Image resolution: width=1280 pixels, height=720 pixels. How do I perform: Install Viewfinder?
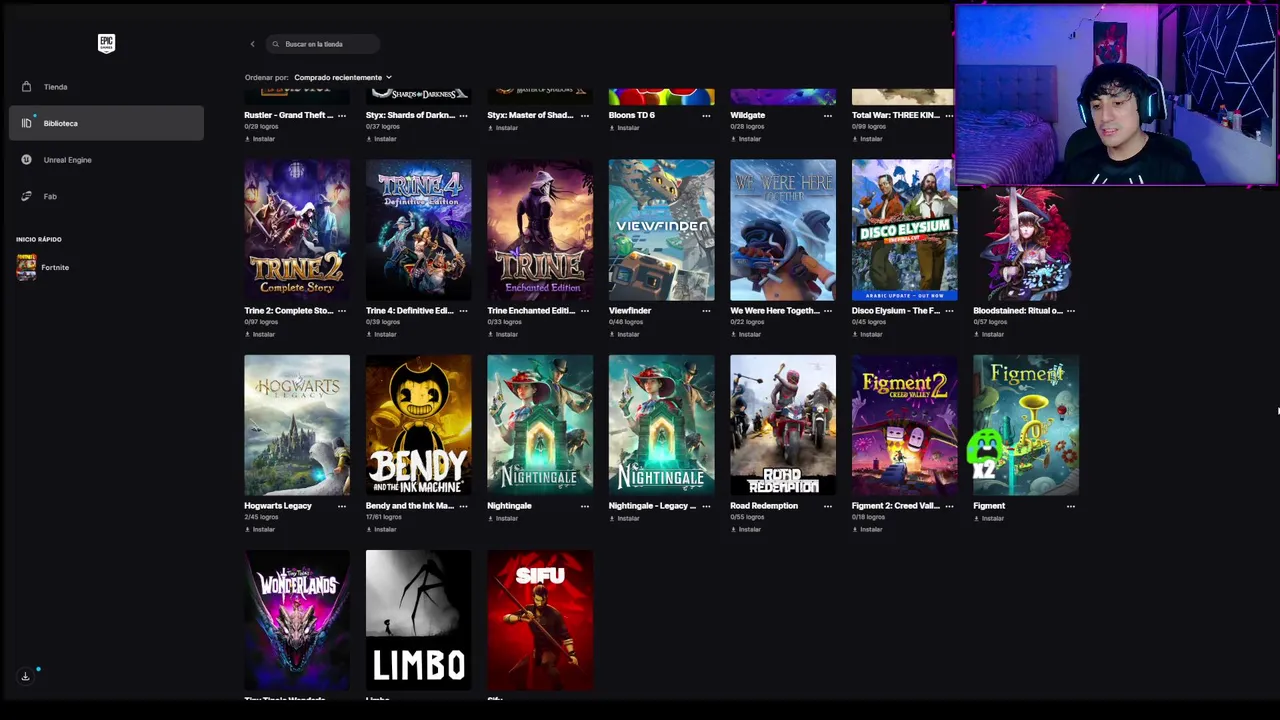click(x=624, y=334)
